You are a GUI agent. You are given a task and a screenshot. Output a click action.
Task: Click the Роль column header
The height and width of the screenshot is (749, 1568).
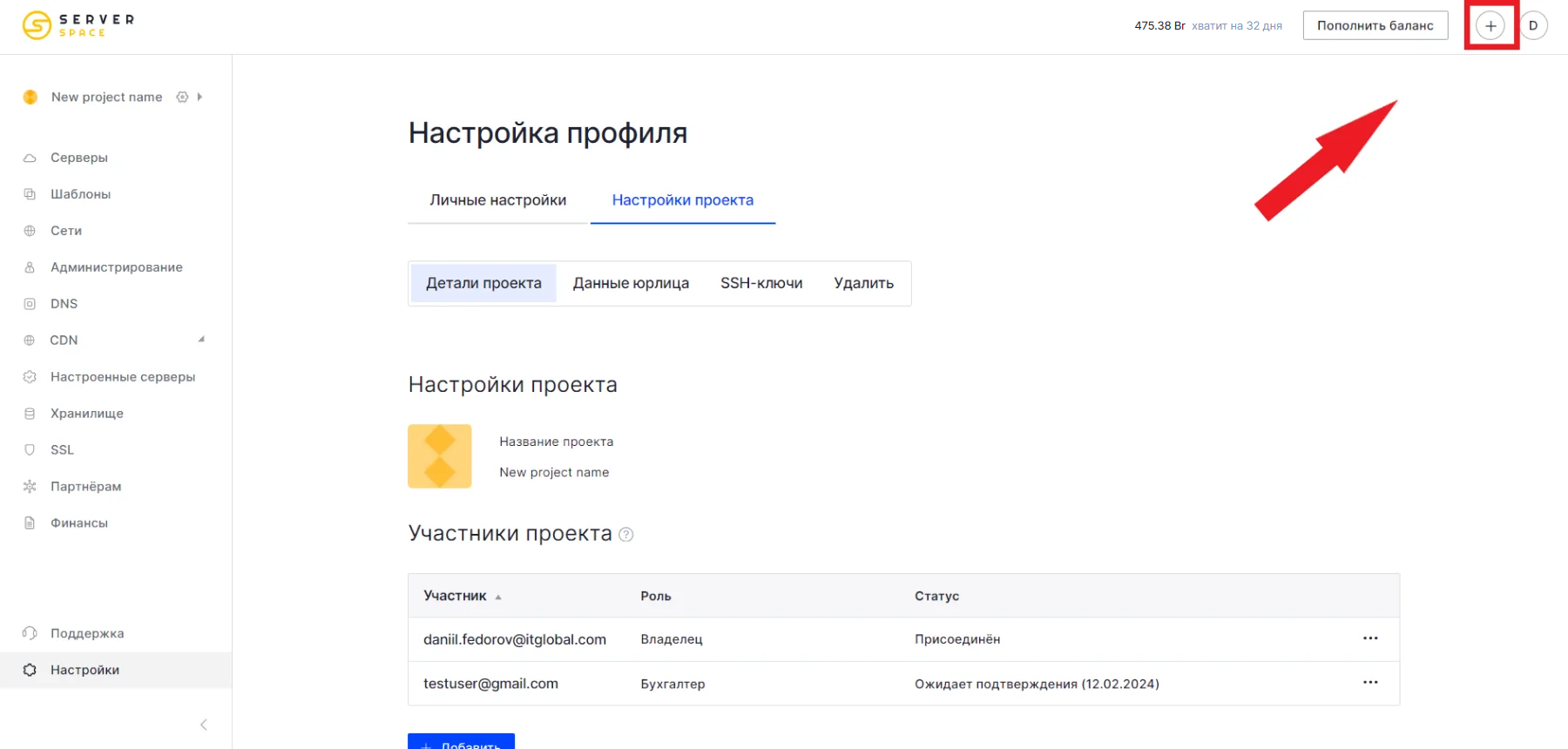coord(656,596)
